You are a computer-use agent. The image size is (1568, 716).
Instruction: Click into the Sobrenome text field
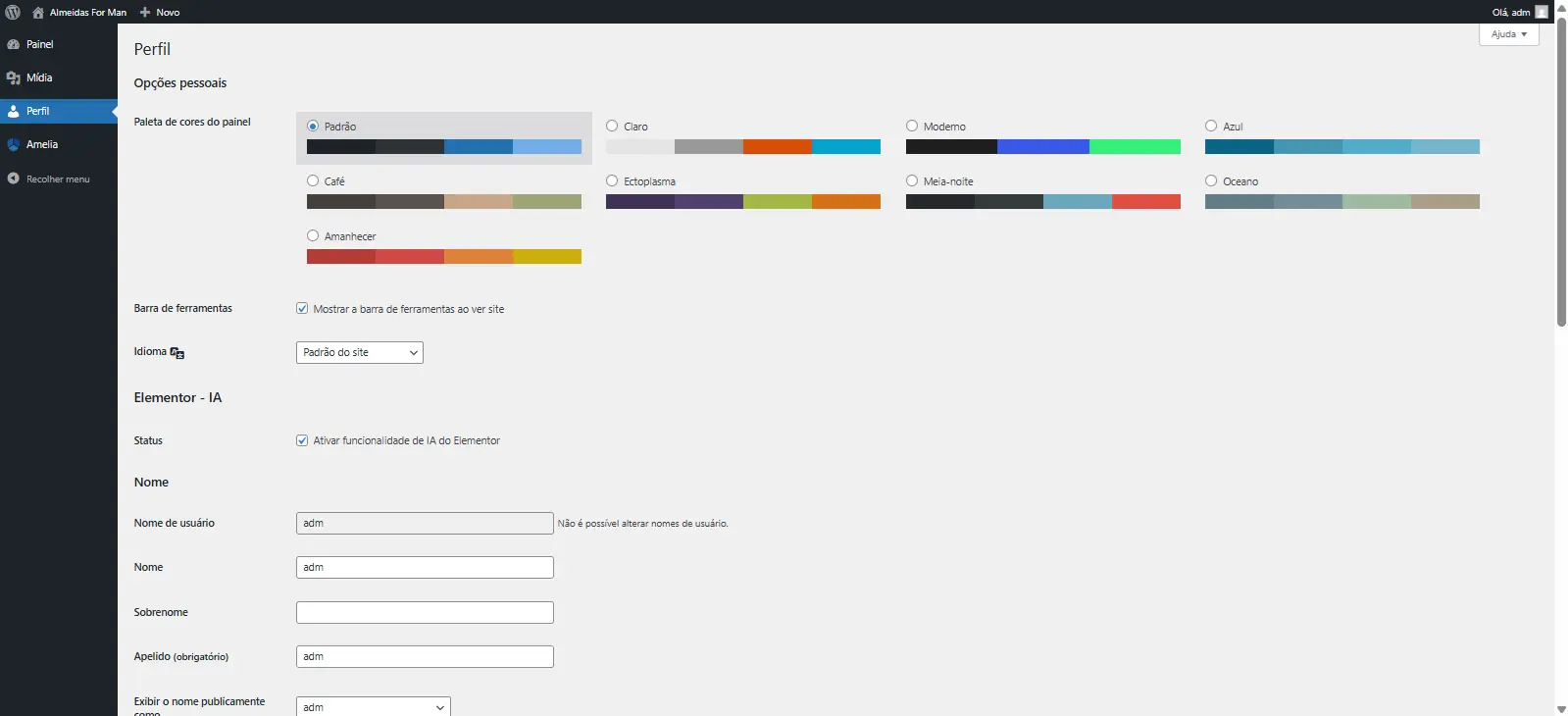425,612
